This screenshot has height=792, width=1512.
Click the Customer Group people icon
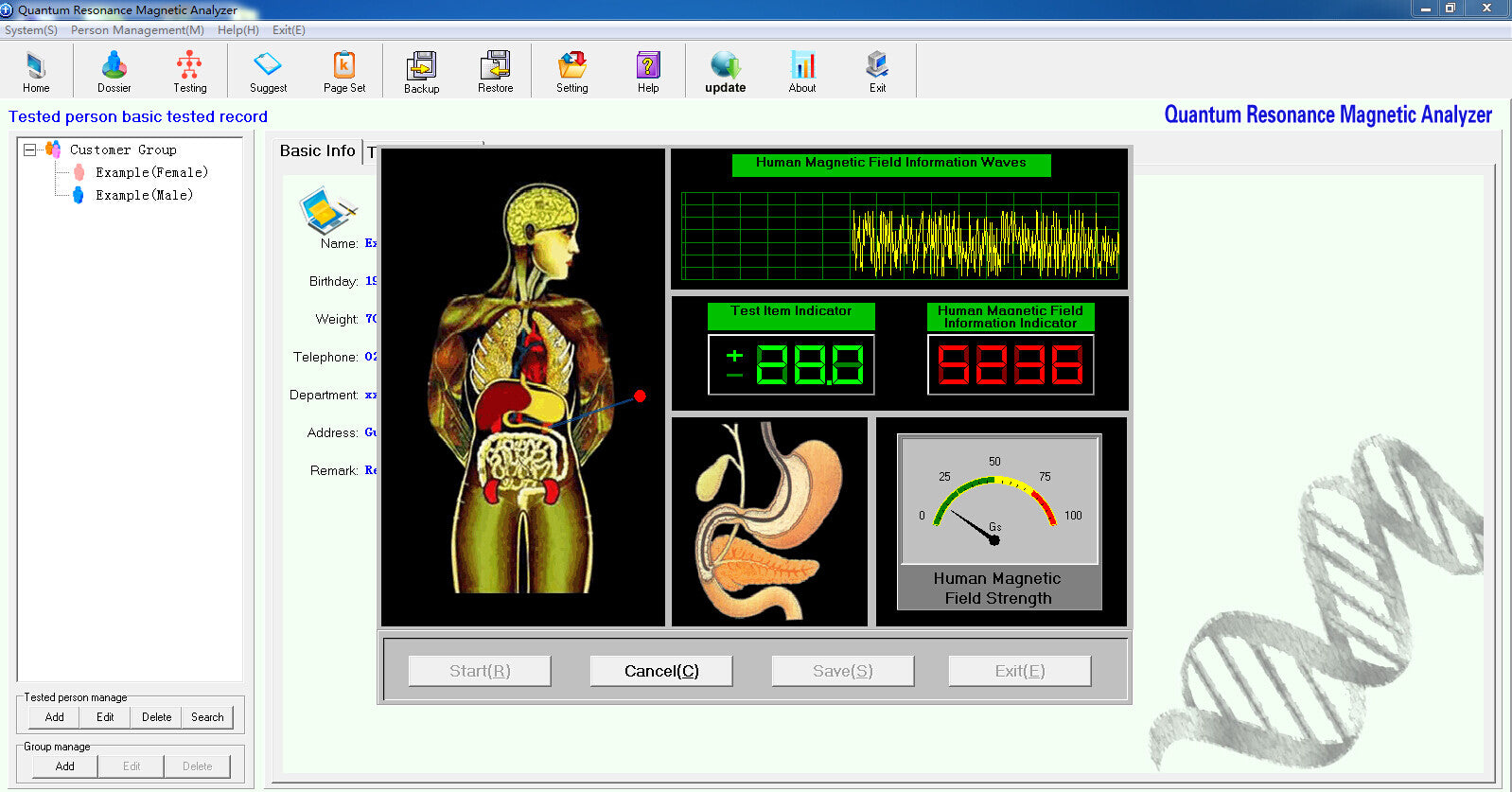tap(53, 150)
